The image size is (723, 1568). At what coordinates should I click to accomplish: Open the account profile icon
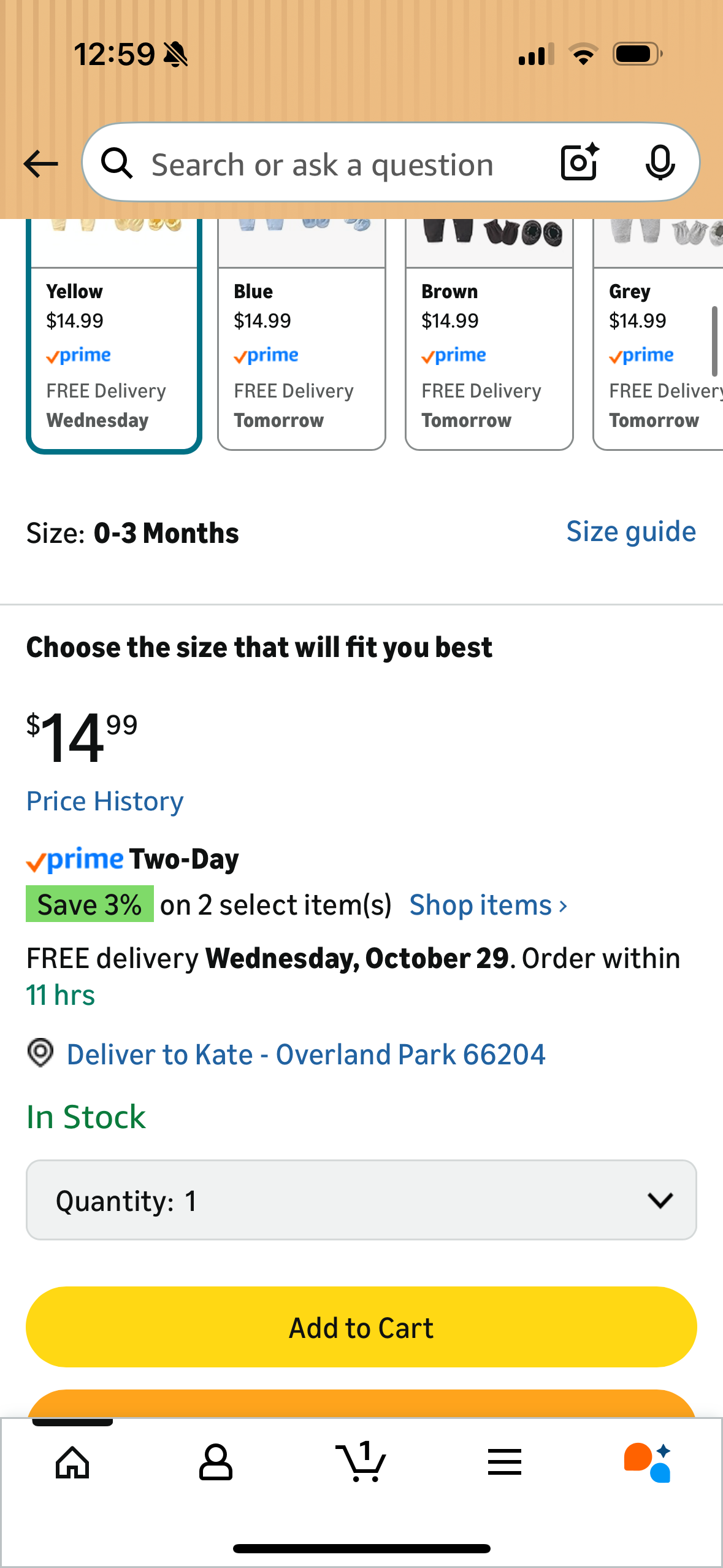tap(216, 1462)
